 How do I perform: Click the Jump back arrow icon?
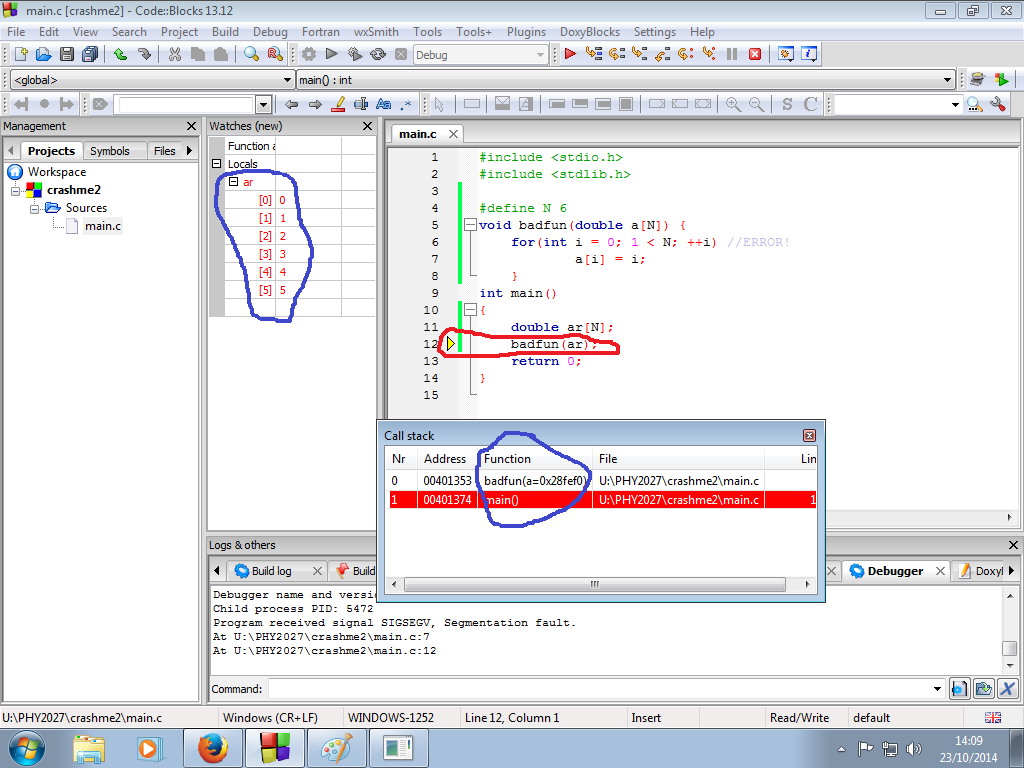coord(291,104)
